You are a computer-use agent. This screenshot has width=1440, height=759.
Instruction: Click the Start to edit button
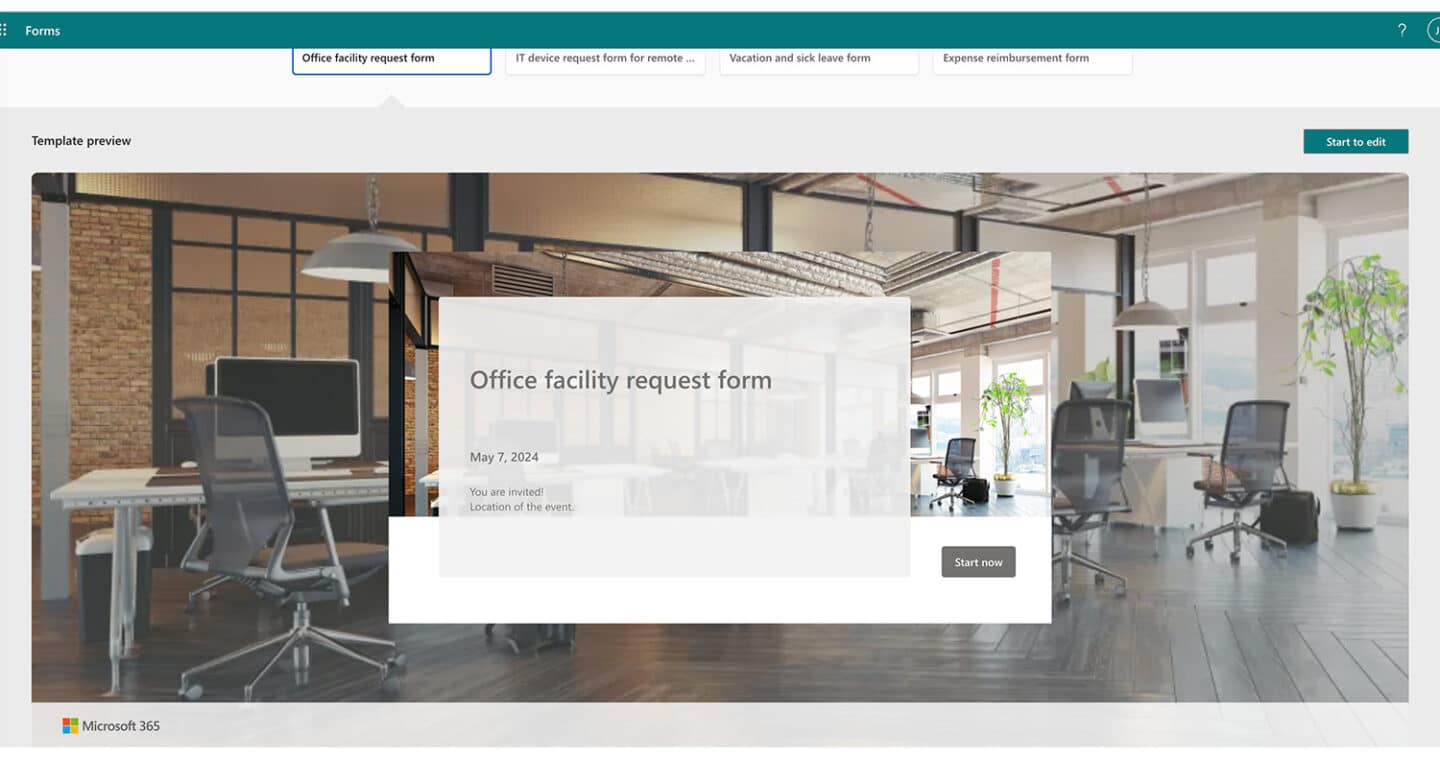tap(1355, 141)
